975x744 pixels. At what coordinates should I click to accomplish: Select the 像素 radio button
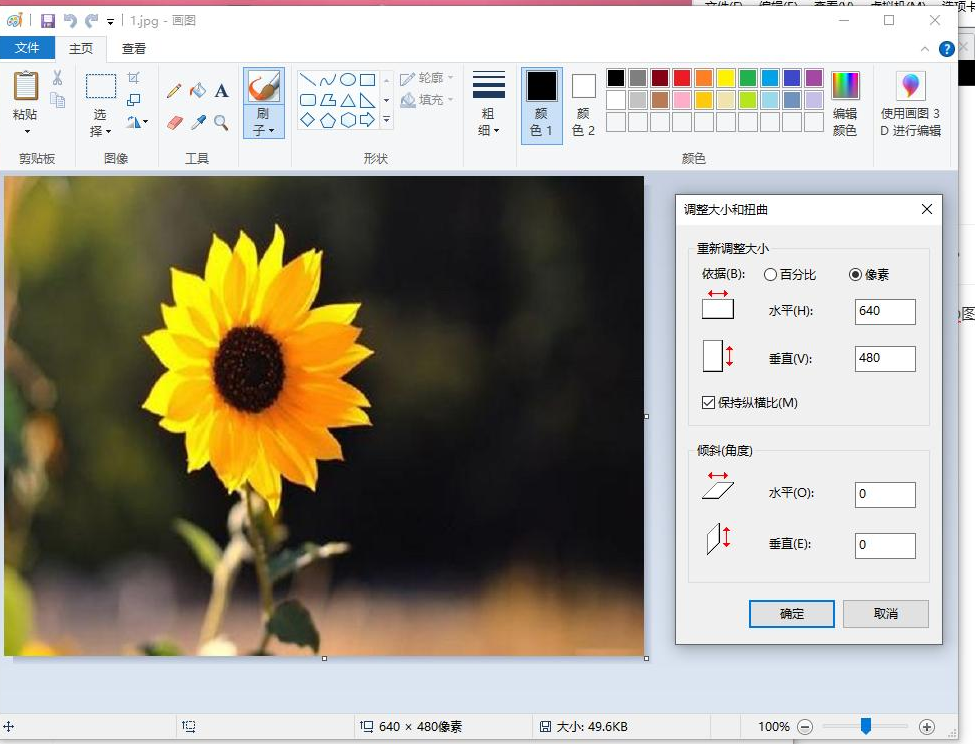[856, 275]
